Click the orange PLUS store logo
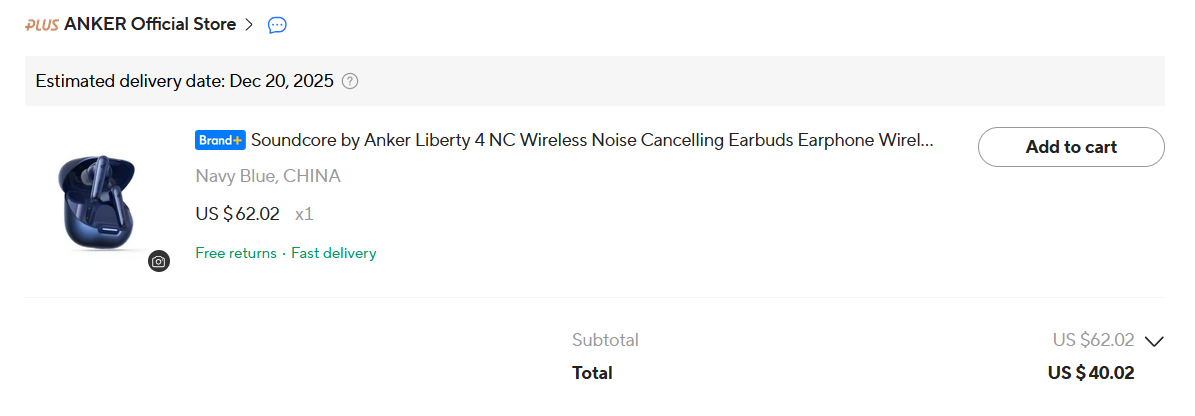Viewport: 1195px width, 416px height. coord(42,25)
